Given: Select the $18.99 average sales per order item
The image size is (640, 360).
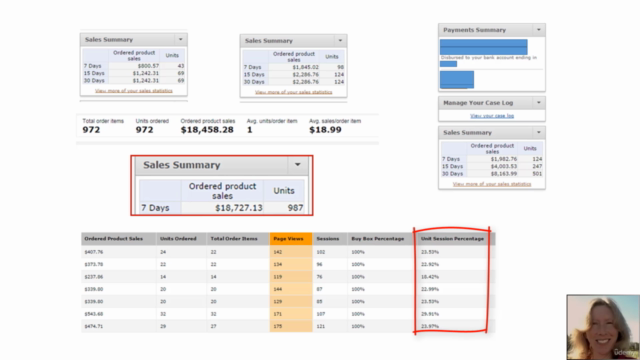Looking at the screenshot, I should (325, 130).
